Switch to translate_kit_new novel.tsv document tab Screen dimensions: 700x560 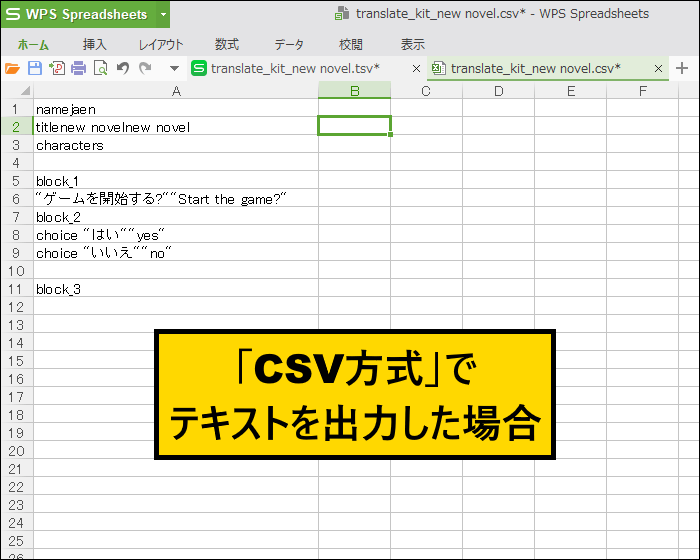[x=294, y=68]
